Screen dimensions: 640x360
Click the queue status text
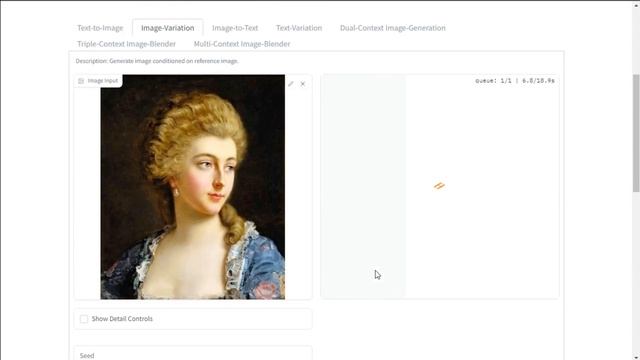[515, 81]
